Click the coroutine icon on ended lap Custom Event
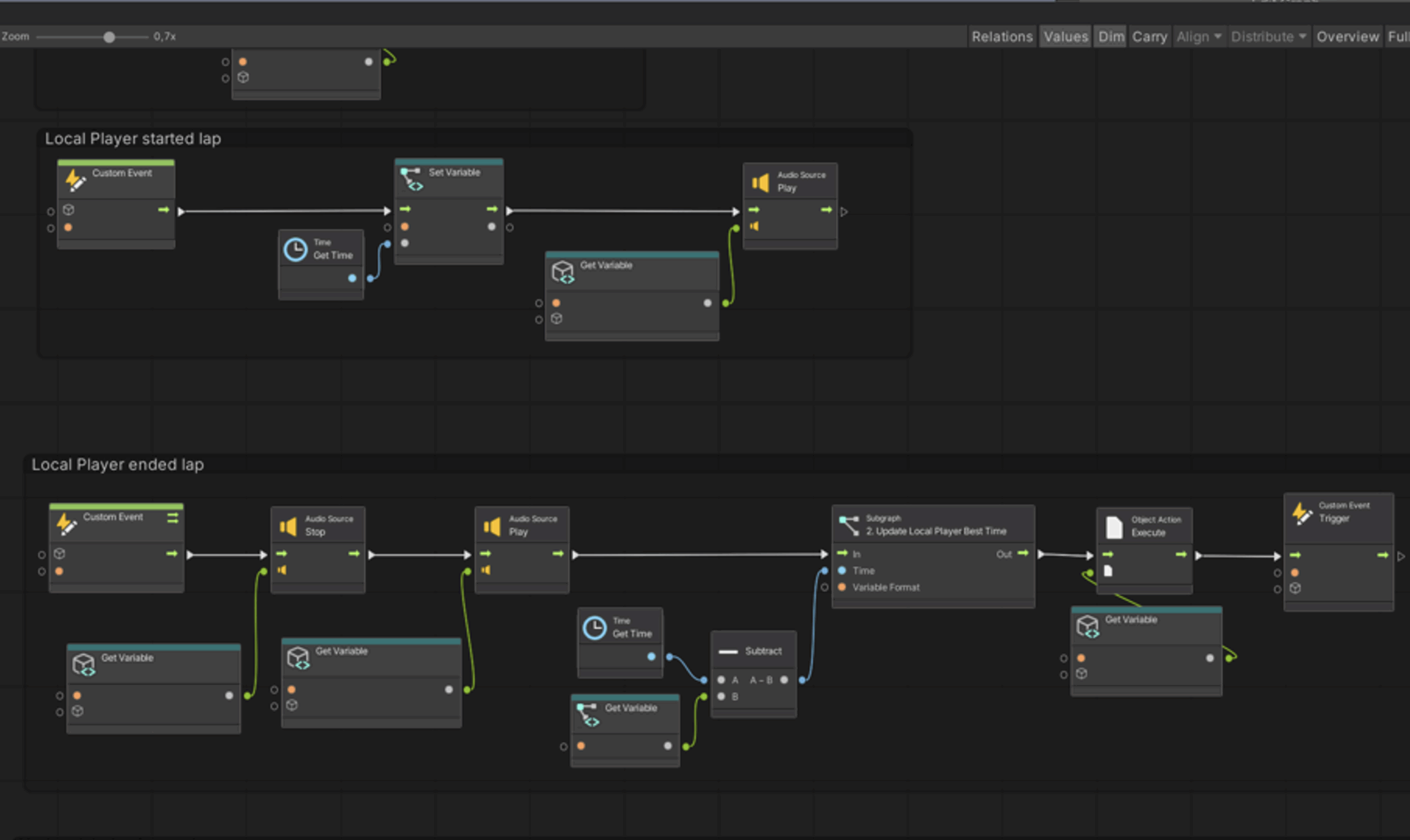Image resolution: width=1410 pixels, height=840 pixels. (x=173, y=518)
